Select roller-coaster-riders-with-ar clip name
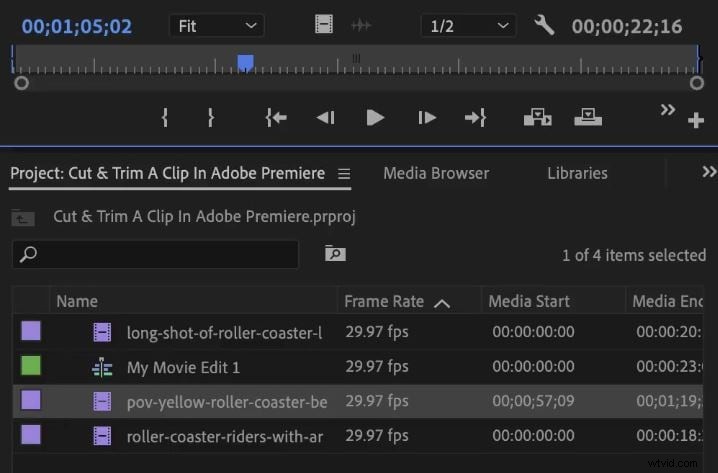Image resolution: width=718 pixels, height=473 pixels. click(x=225, y=436)
